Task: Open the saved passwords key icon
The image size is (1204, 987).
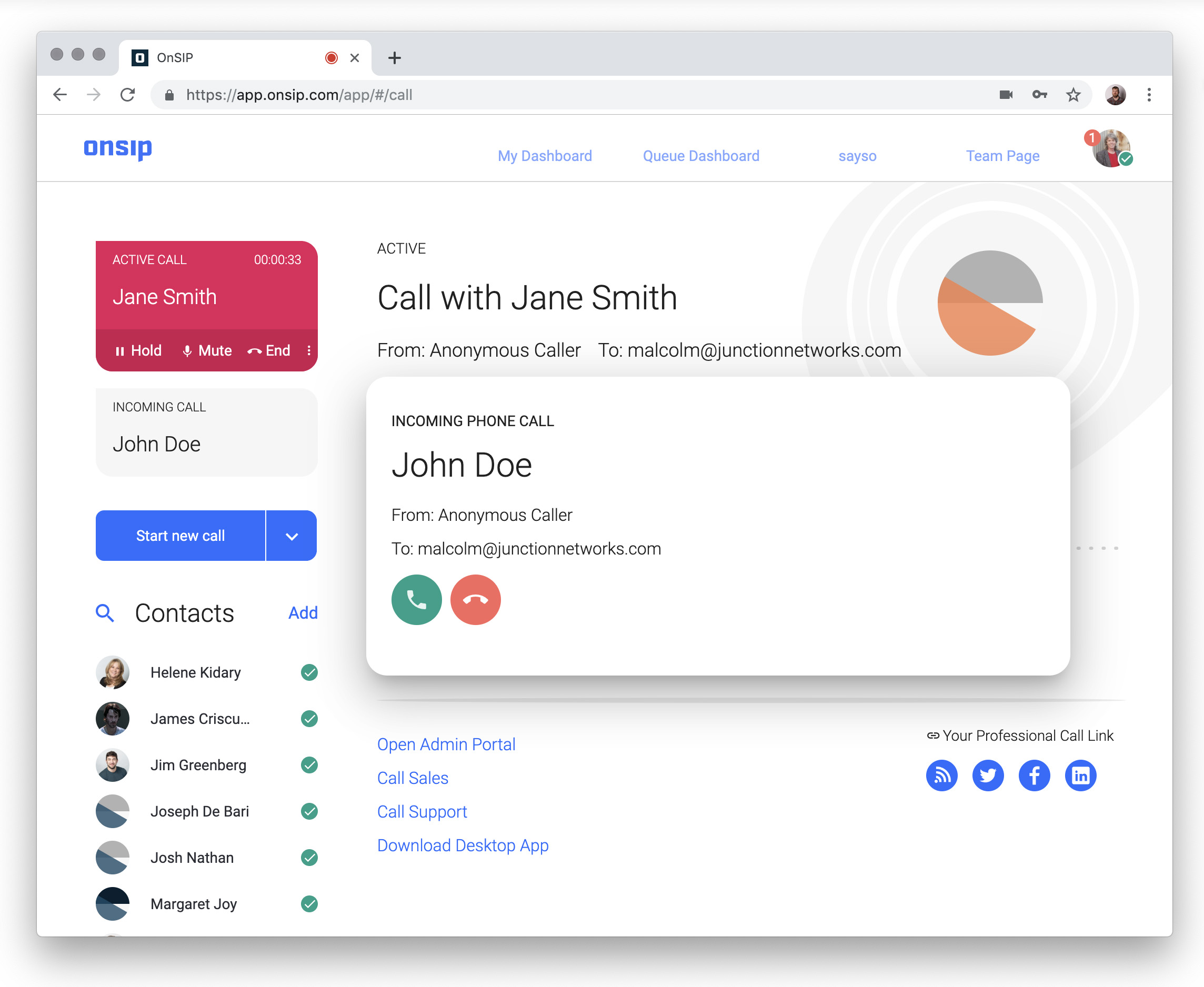Action: coord(1040,94)
